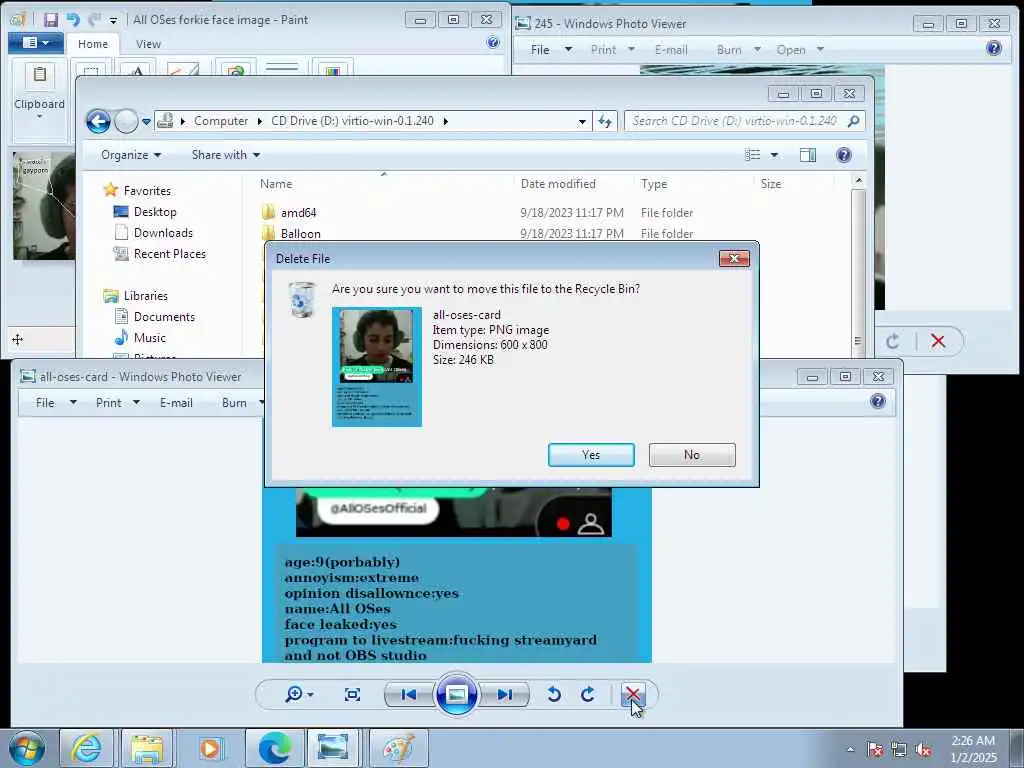The height and width of the screenshot is (768, 1024).
Task: Open Documents library in navigation pane
Action: (164, 317)
